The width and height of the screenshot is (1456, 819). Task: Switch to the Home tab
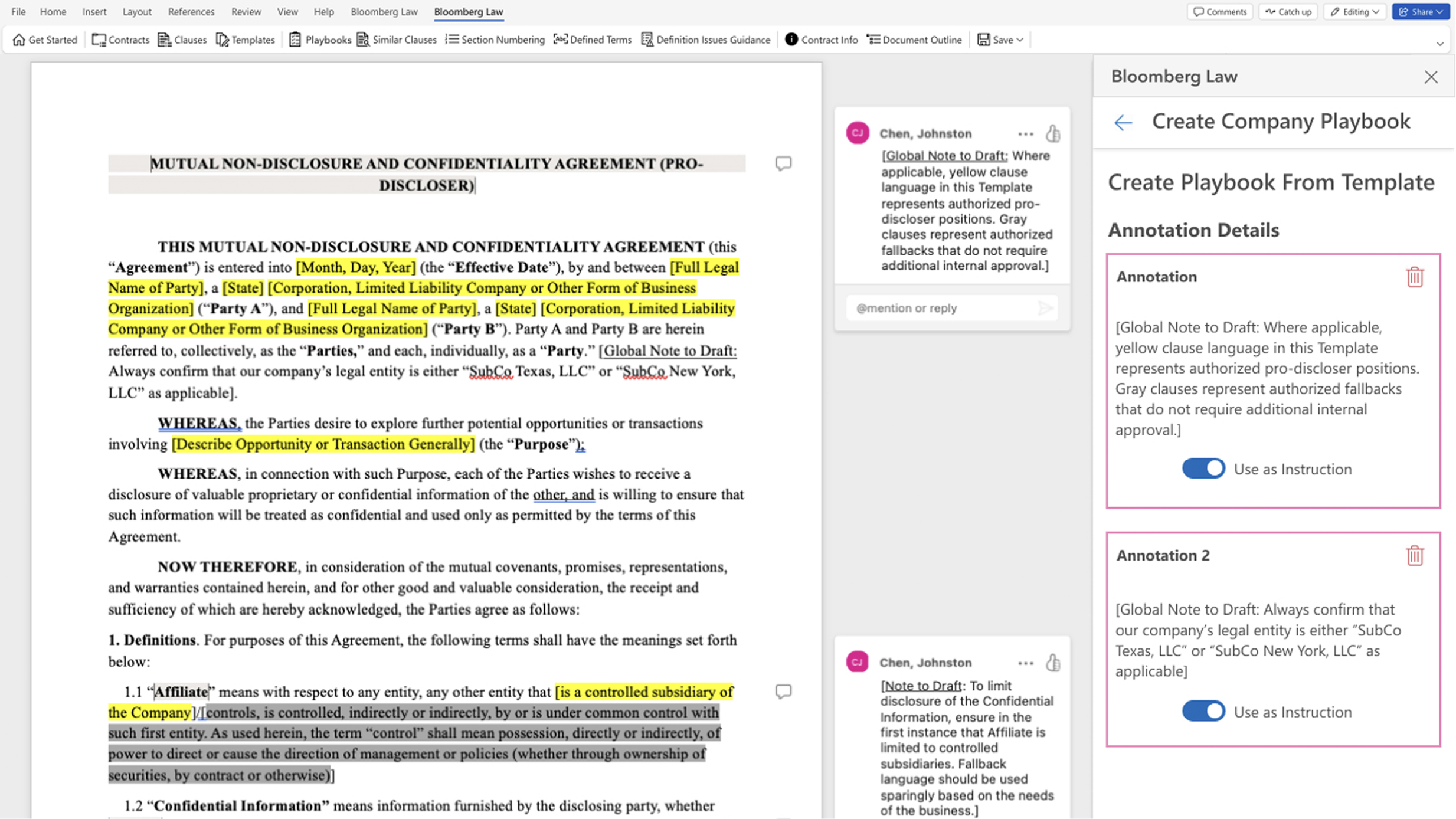pos(53,11)
